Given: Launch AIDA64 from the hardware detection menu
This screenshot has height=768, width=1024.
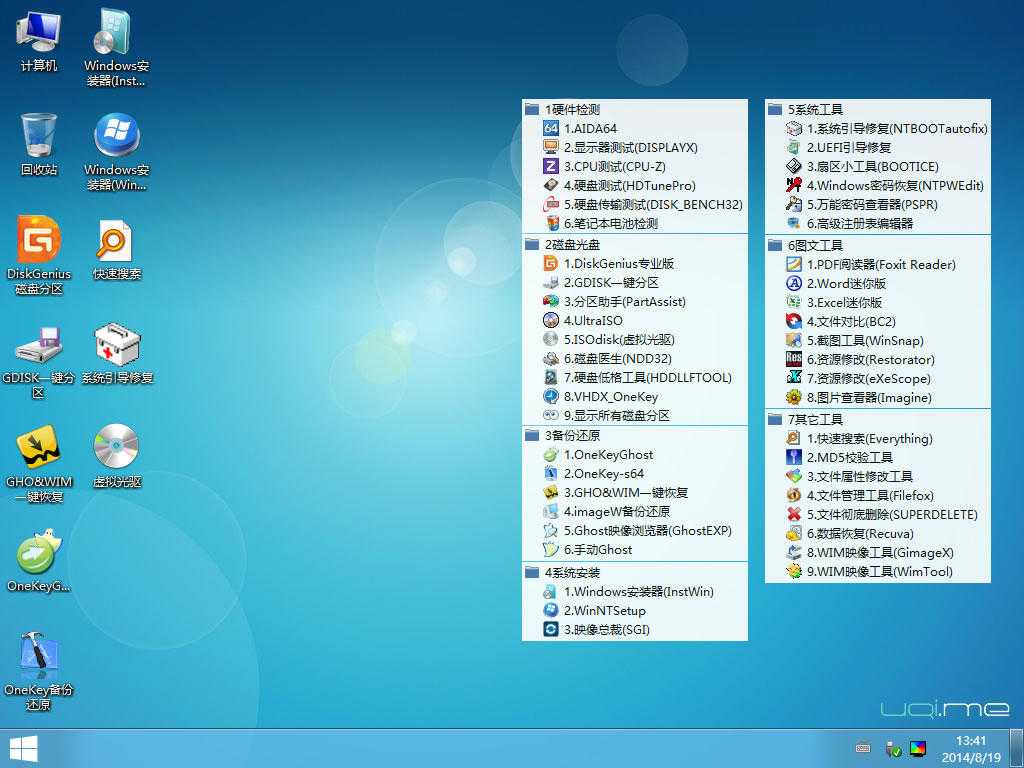Looking at the screenshot, I should click(x=590, y=128).
